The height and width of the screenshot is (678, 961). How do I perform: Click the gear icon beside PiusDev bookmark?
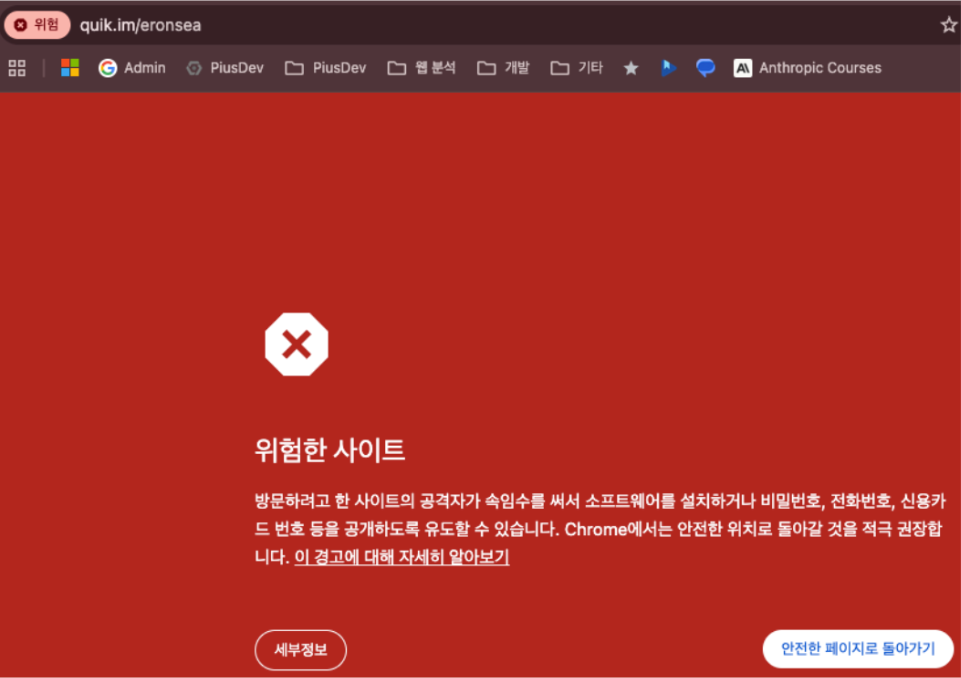tap(192, 67)
